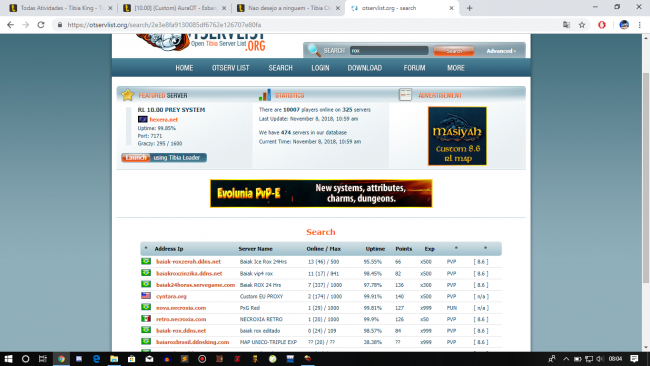
Task: Open Chrome's three-dot menu
Action: [640, 25]
